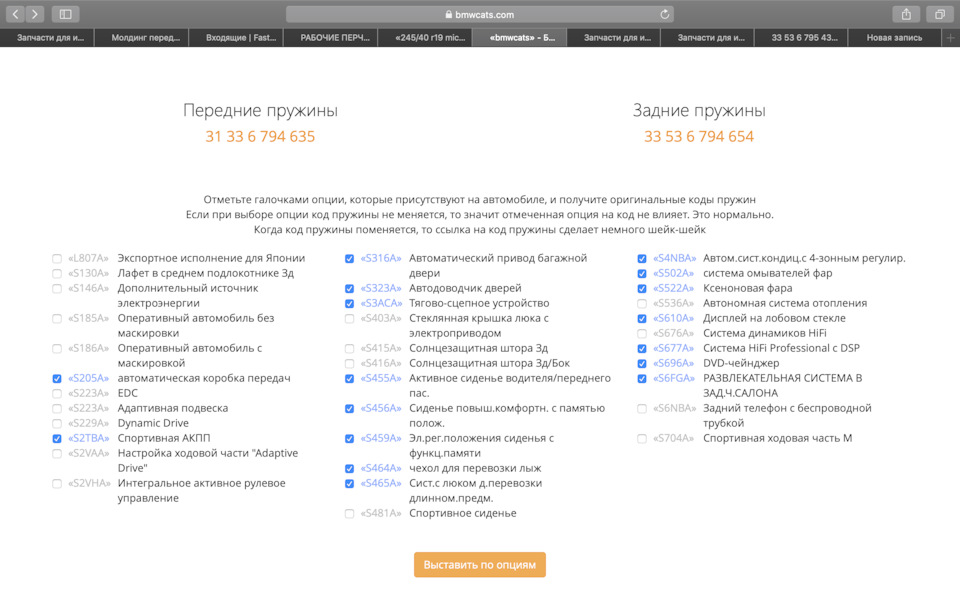Uncheck the «S205A» automatic gearbox option
This screenshot has height=600, width=960.
point(56,378)
